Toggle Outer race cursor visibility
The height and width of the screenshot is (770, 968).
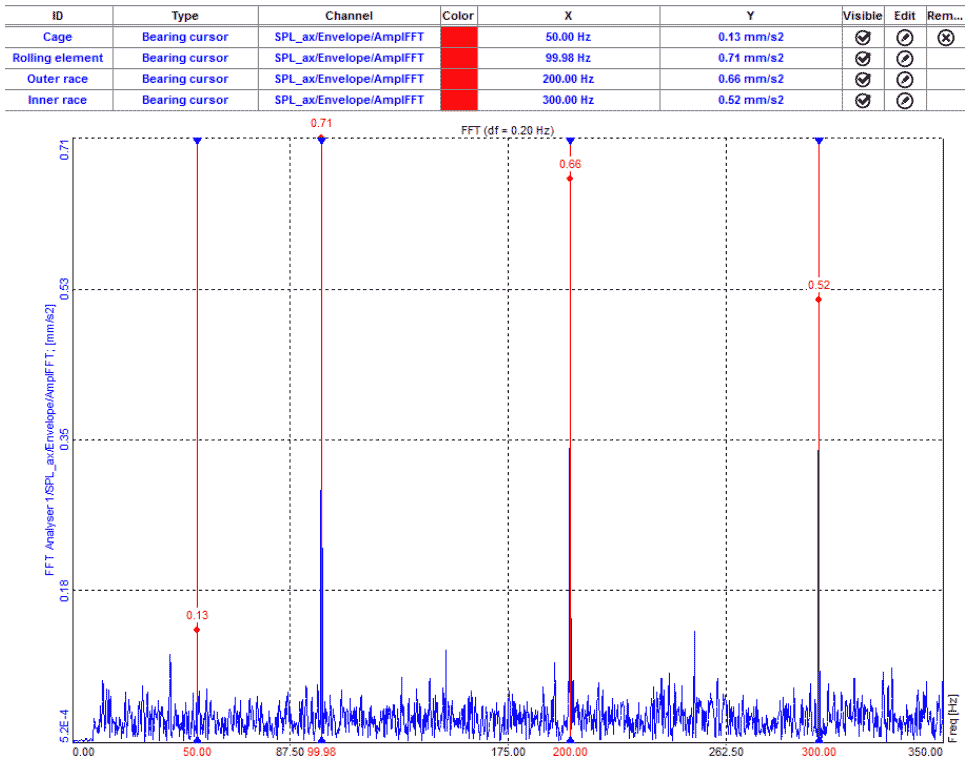863,79
